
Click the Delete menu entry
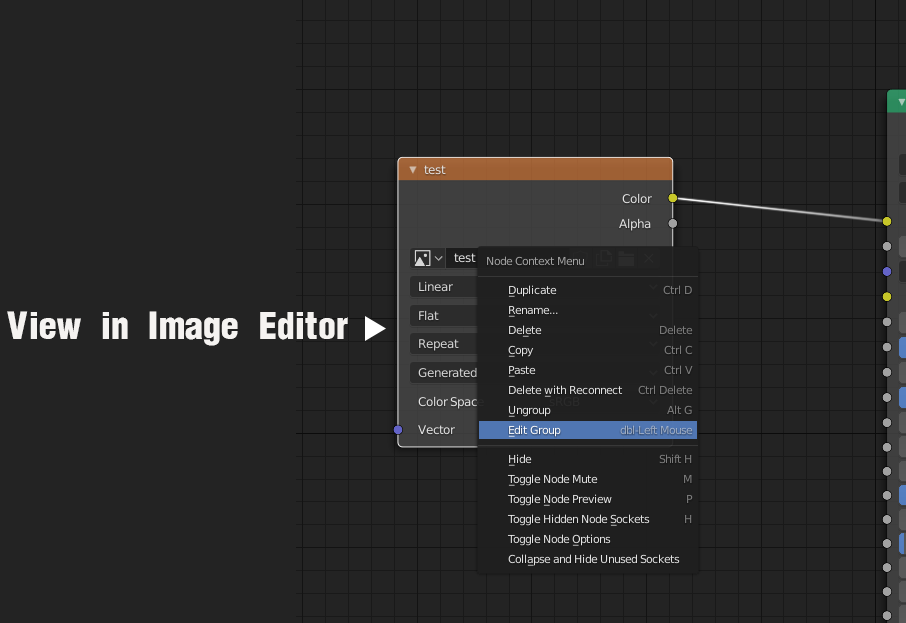(x=588, y=330)
